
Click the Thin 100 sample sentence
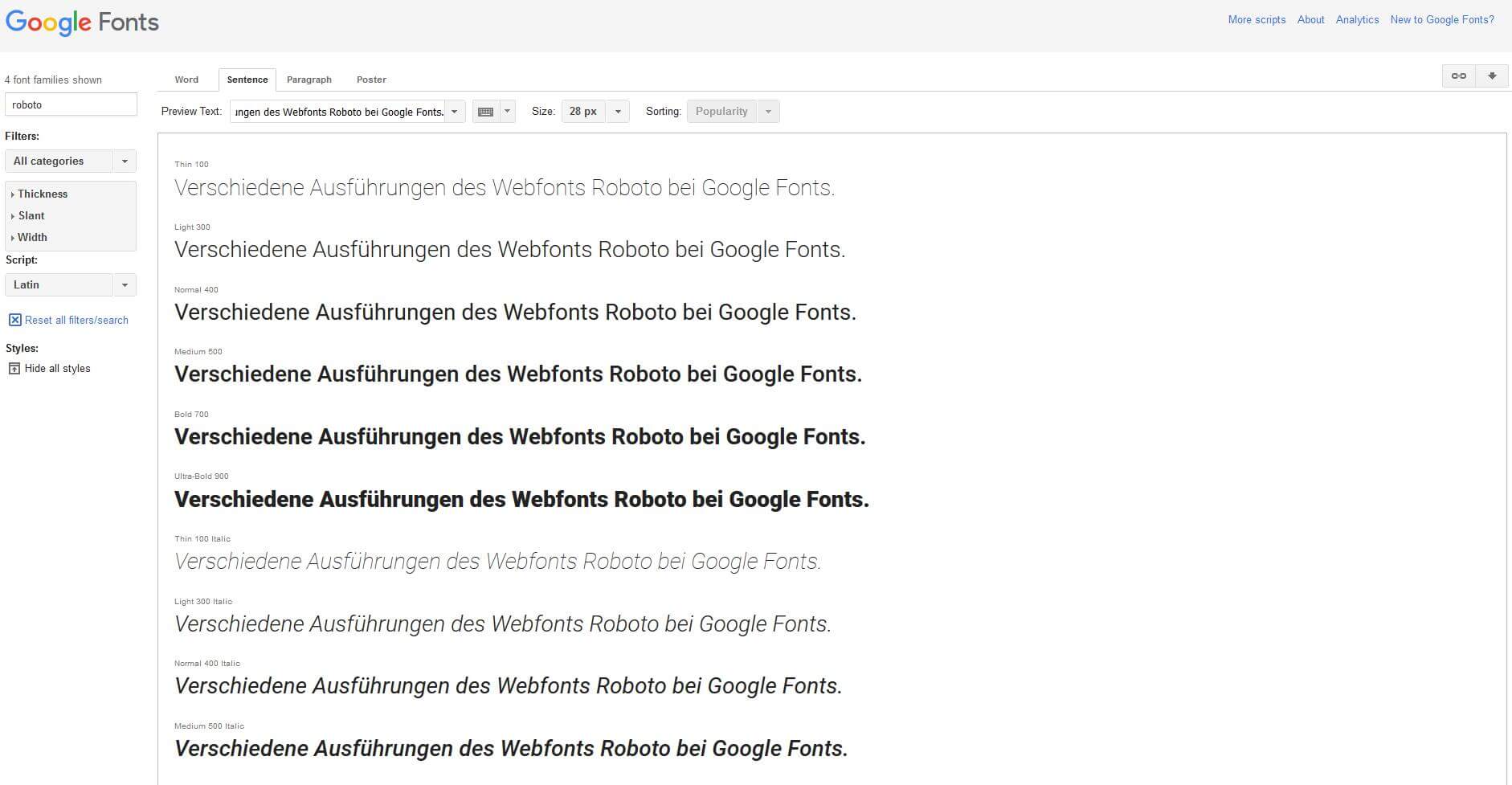[505, 188]
